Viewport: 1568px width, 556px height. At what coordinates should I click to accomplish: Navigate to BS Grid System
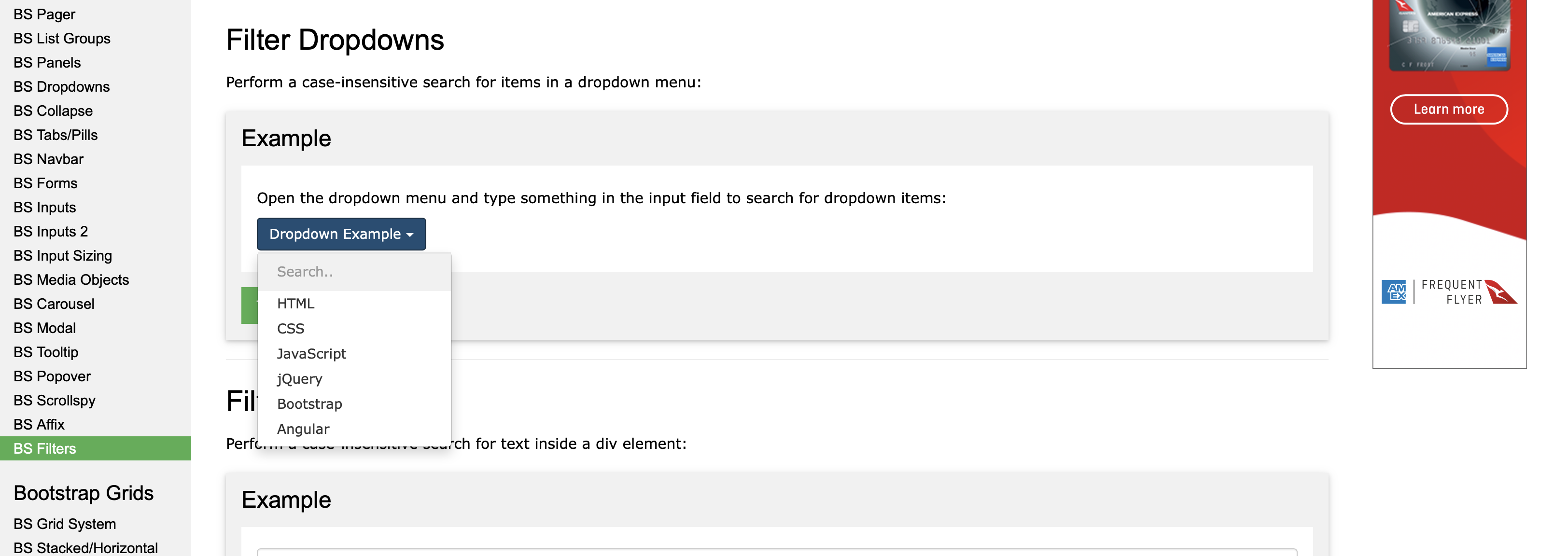[x=65, y=524]
